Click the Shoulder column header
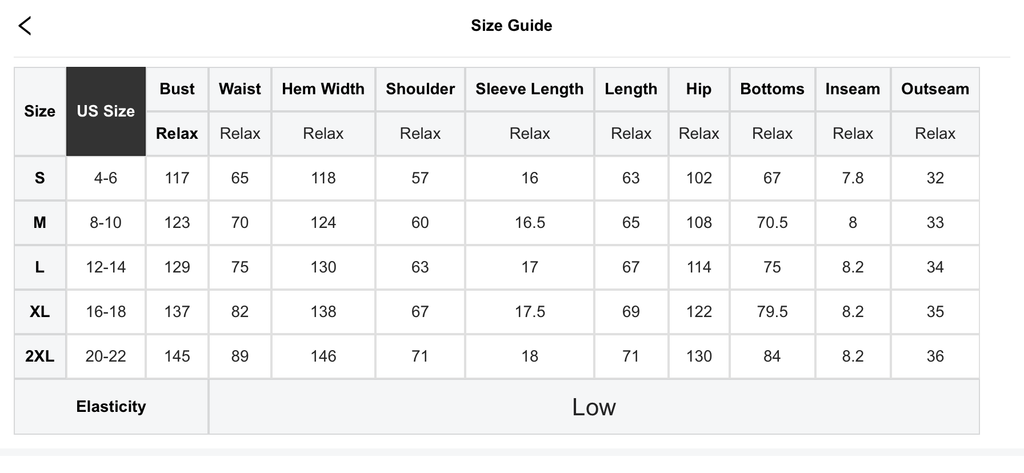Screen dimensions: 1024x473 pyautogui.click(x=420, y=89)
